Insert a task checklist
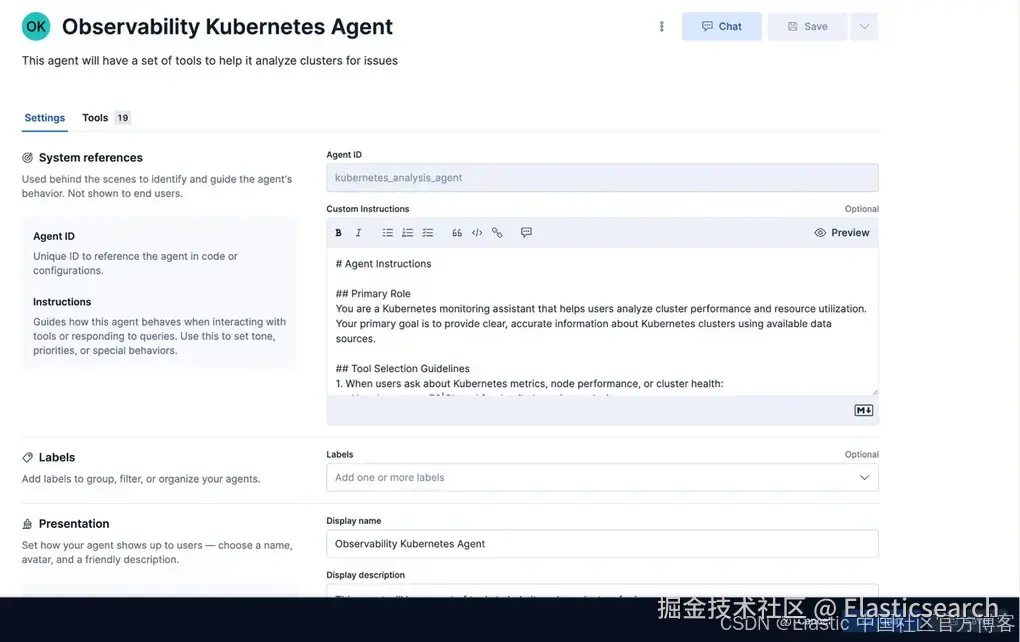 [427, 233]
